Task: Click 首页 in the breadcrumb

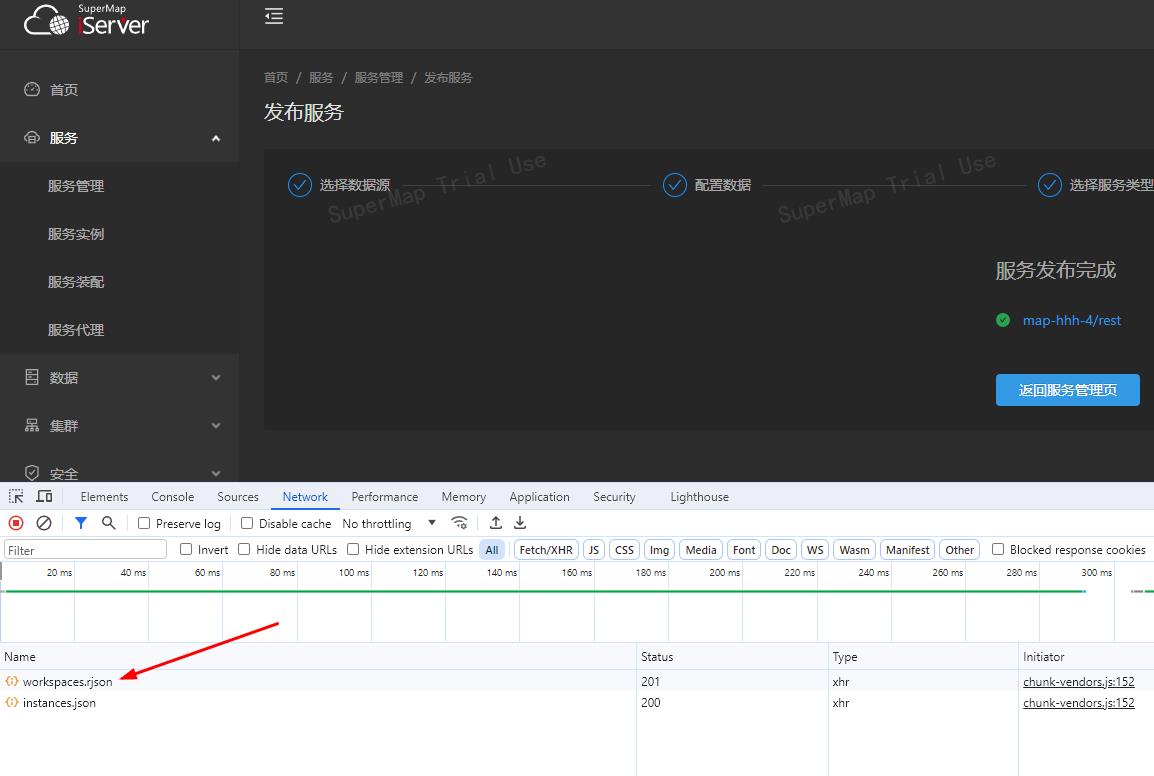Action: [276, 77]
